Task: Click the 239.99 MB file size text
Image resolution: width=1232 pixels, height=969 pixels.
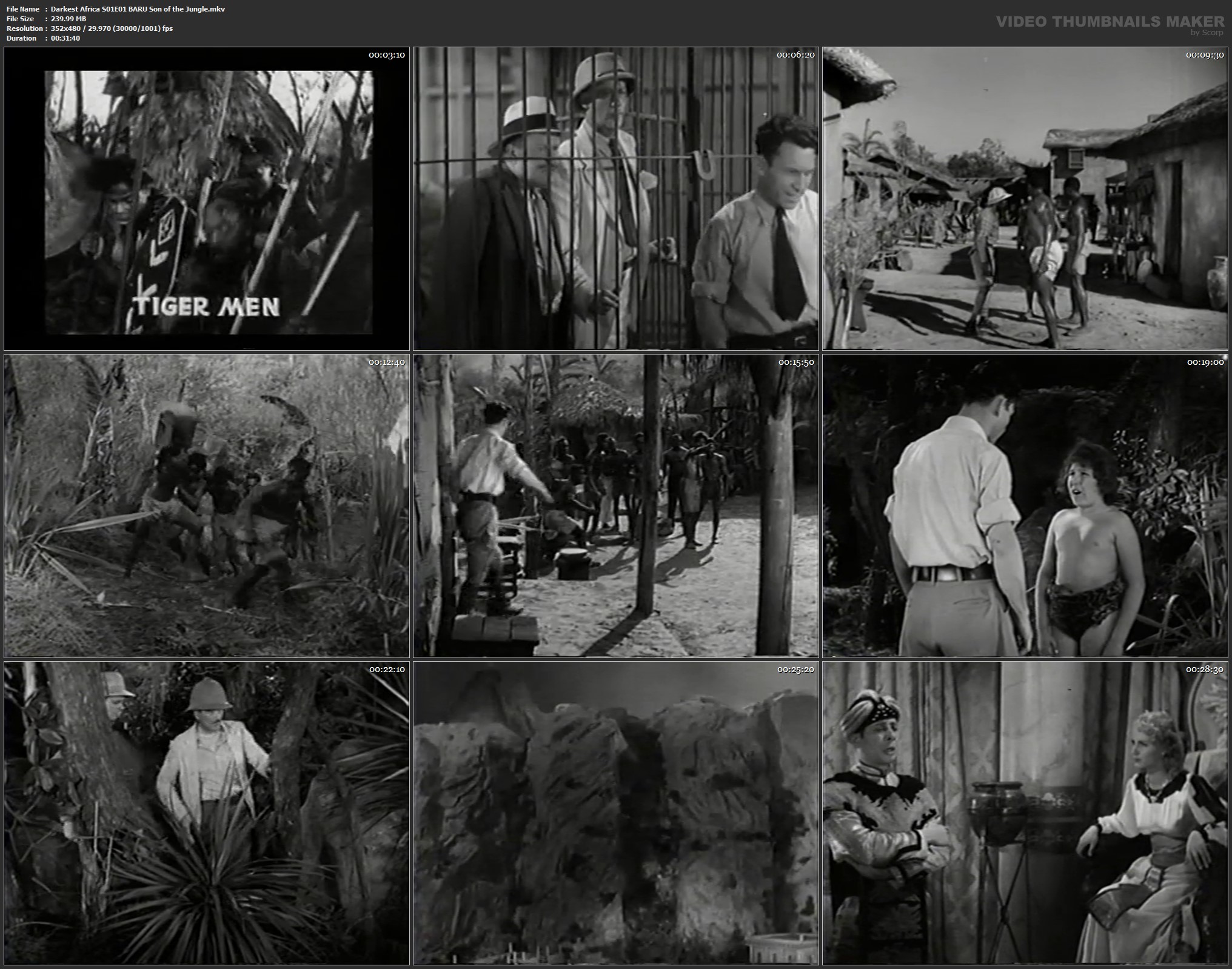Action: [69, 19]
